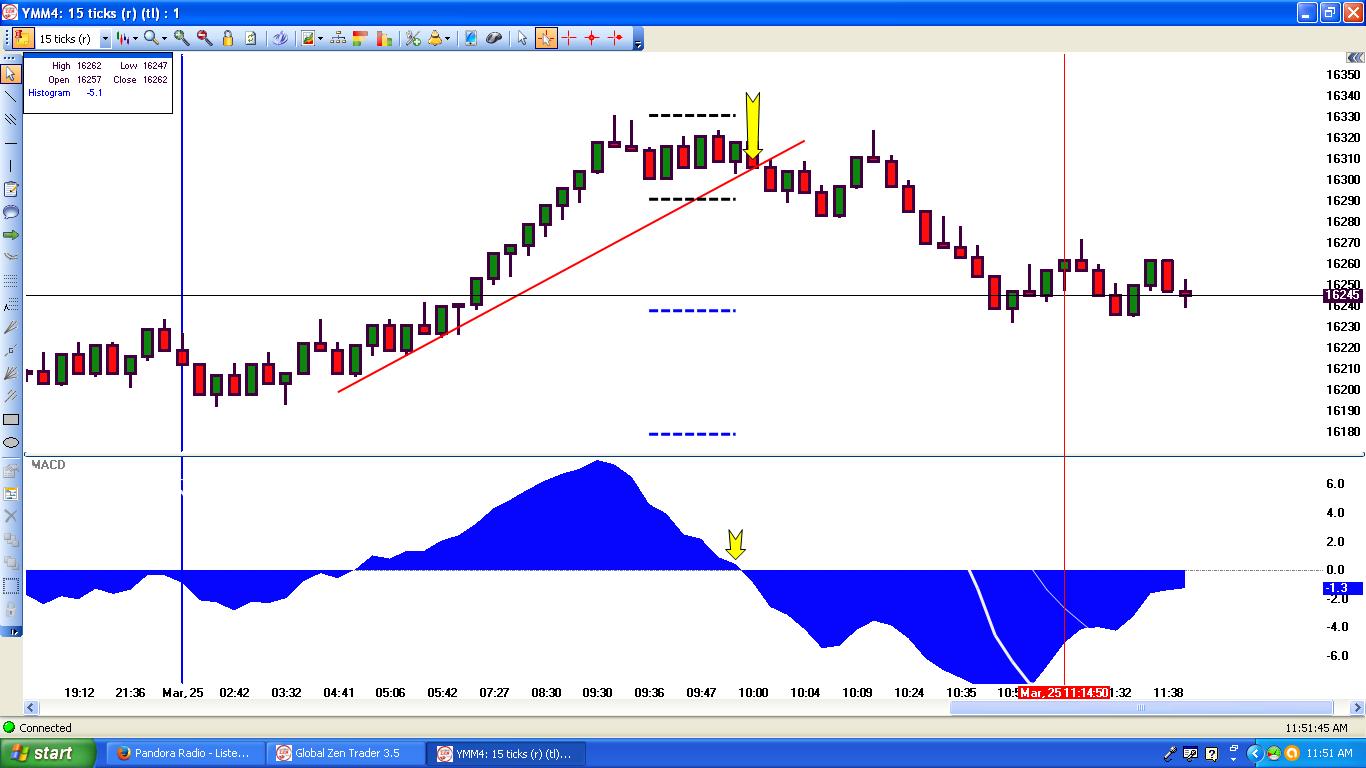Click the yellow arrow above price candles
Image resolution: width=1366 pixels, height=768 pixels.
(753, 125)
